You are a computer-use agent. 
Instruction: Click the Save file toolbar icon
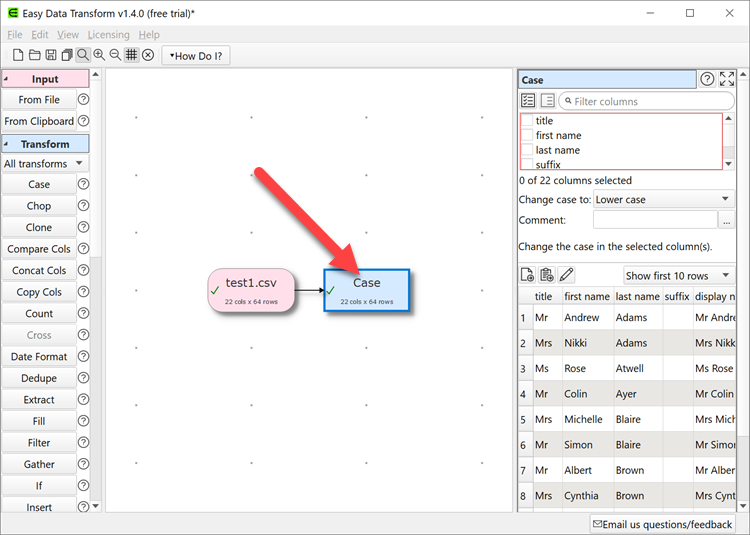point(50,55)
